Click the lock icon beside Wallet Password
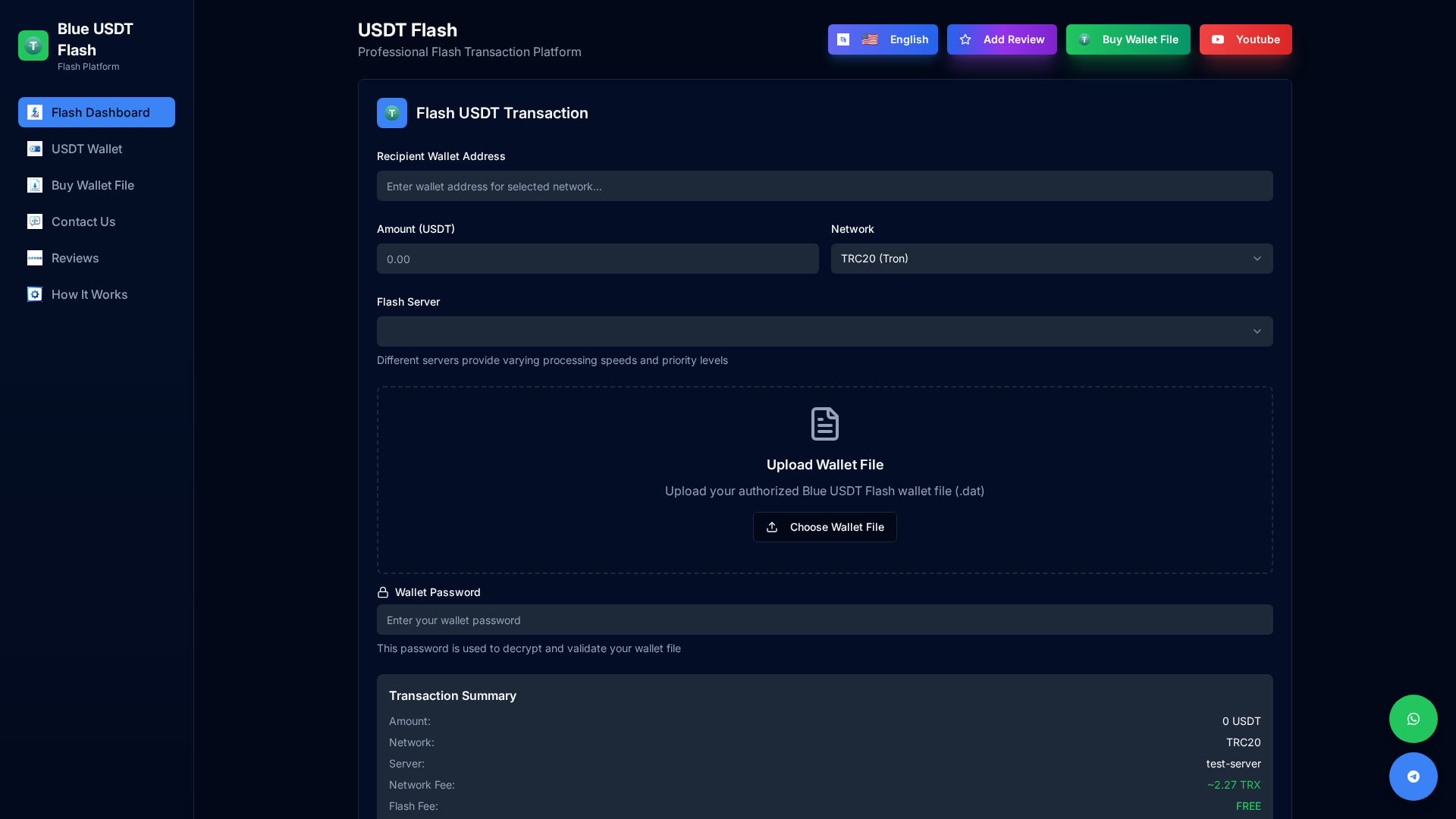This screenshot has height=819, width=1456. pos(383,592)
